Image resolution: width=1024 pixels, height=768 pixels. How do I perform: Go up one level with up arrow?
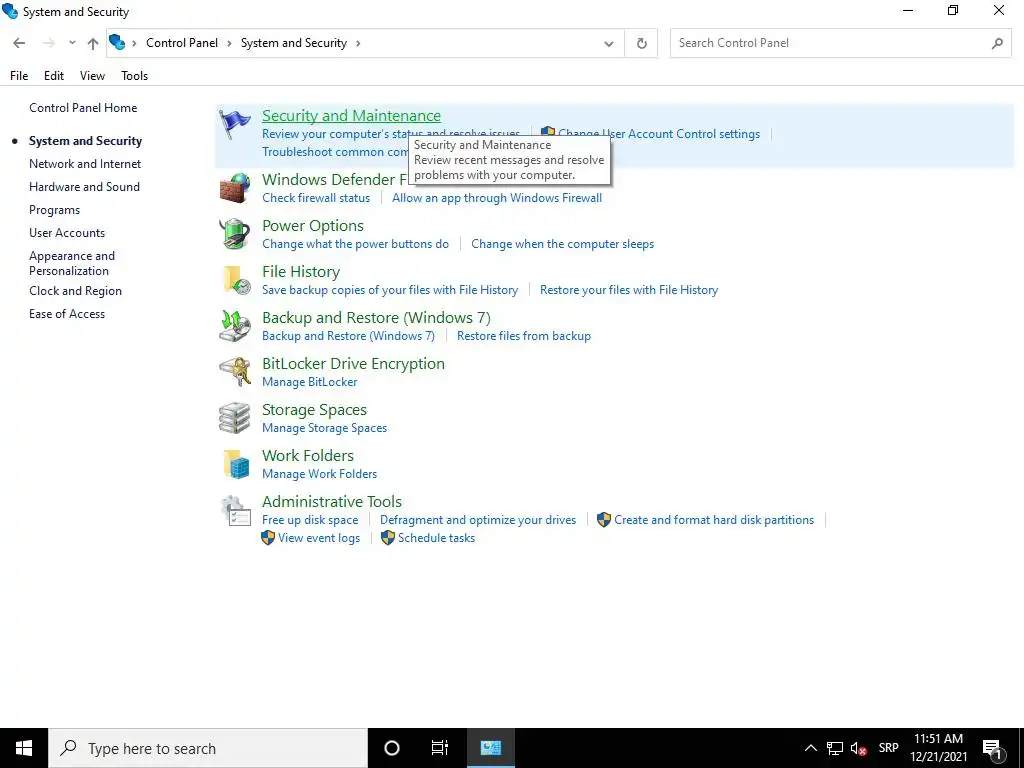coord(93,43)
